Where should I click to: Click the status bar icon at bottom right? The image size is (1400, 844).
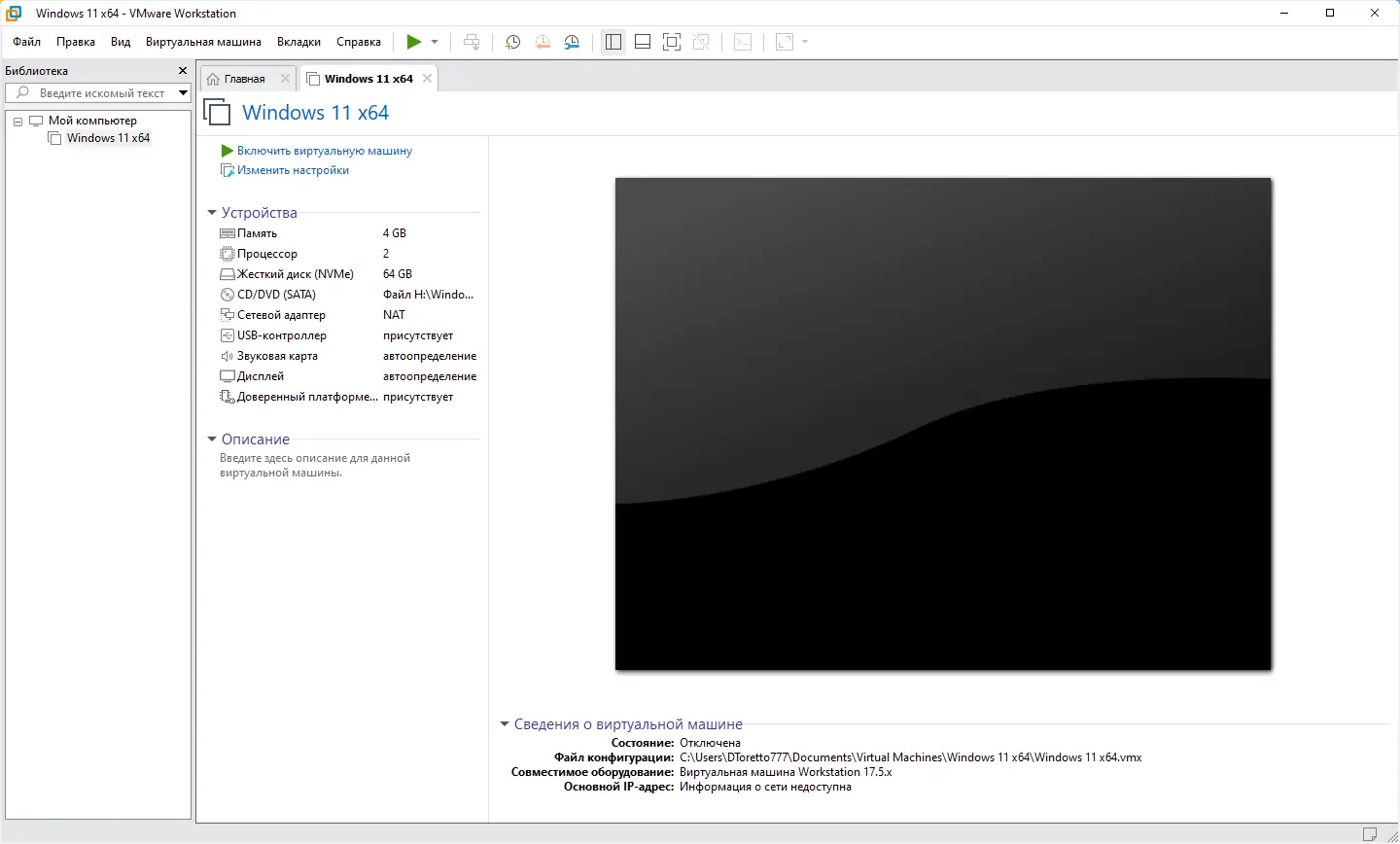(x=1370, y=834)
